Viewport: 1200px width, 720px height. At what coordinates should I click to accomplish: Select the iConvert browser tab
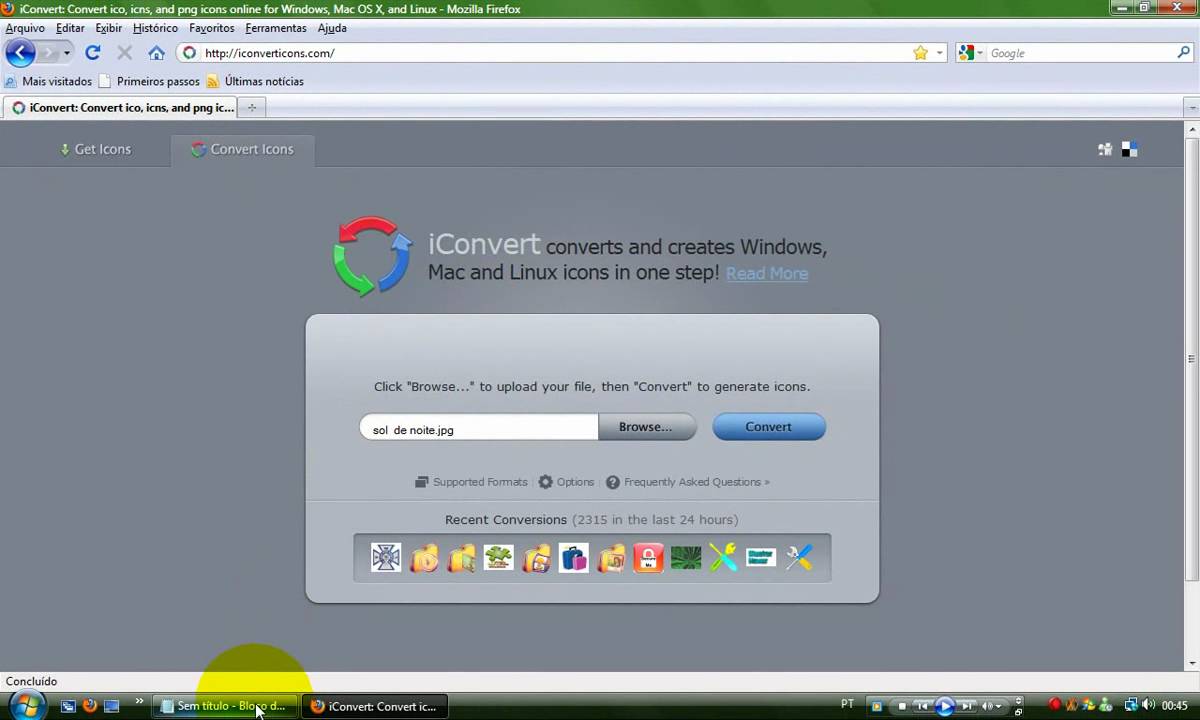[121, 107]
